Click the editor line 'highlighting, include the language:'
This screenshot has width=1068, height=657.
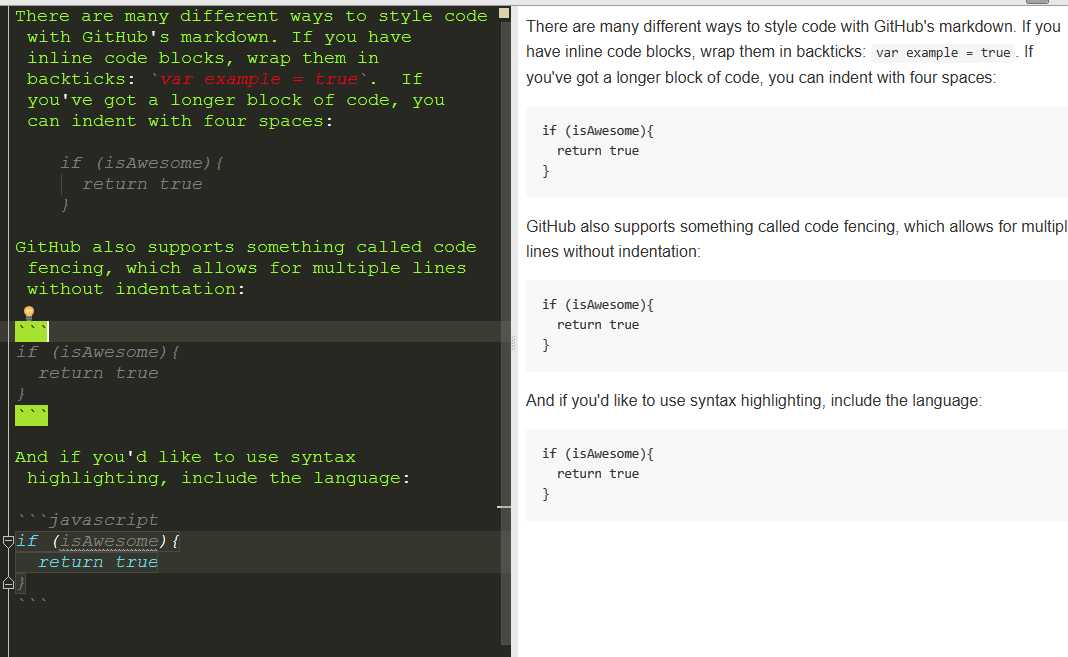pos(219,479)
